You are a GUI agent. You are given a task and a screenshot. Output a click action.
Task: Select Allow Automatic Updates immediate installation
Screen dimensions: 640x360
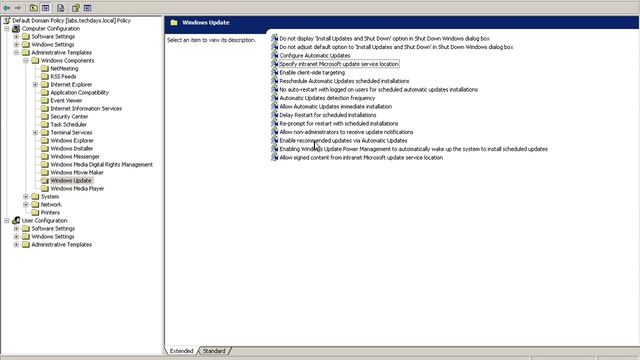[336, 107]
